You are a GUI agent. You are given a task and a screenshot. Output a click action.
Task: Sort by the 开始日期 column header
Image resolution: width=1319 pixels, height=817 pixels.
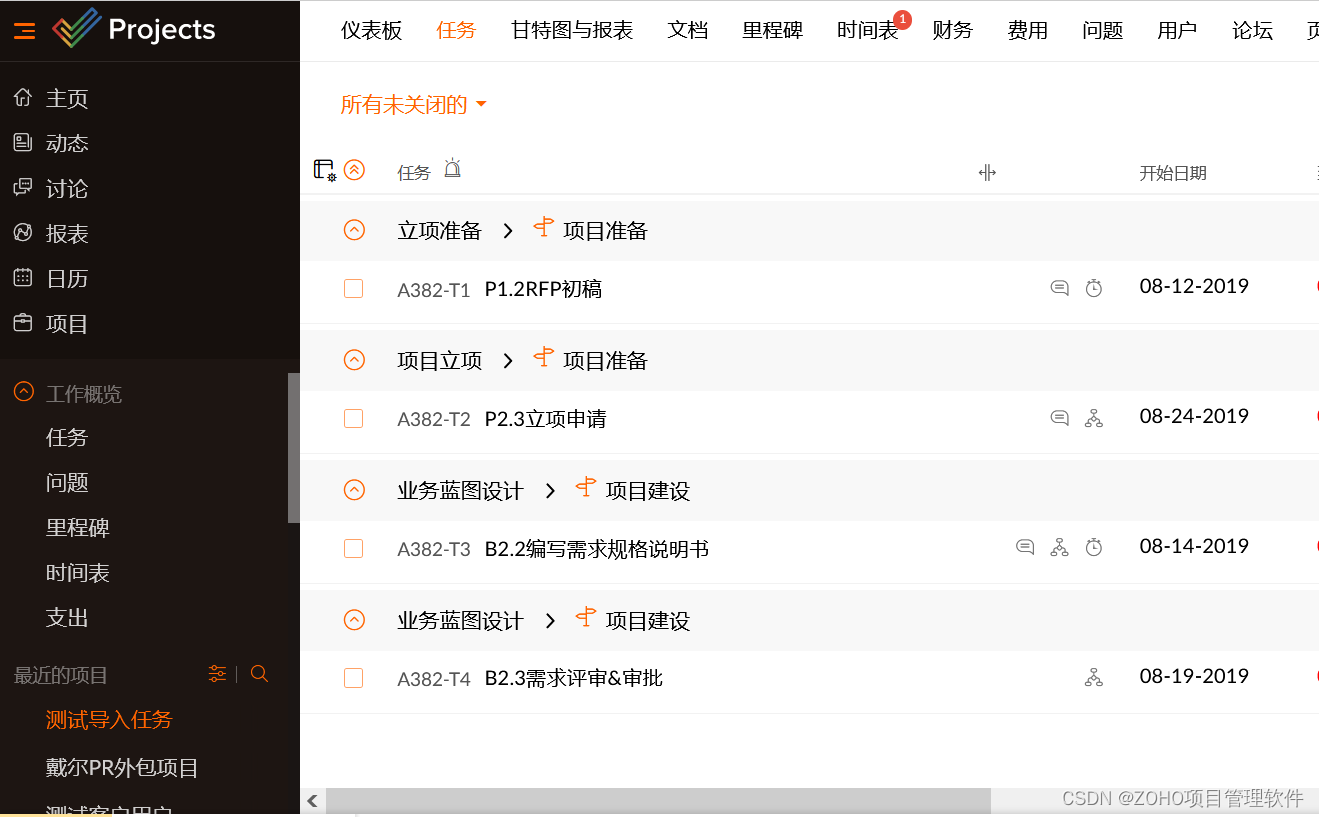[1173, 172]
